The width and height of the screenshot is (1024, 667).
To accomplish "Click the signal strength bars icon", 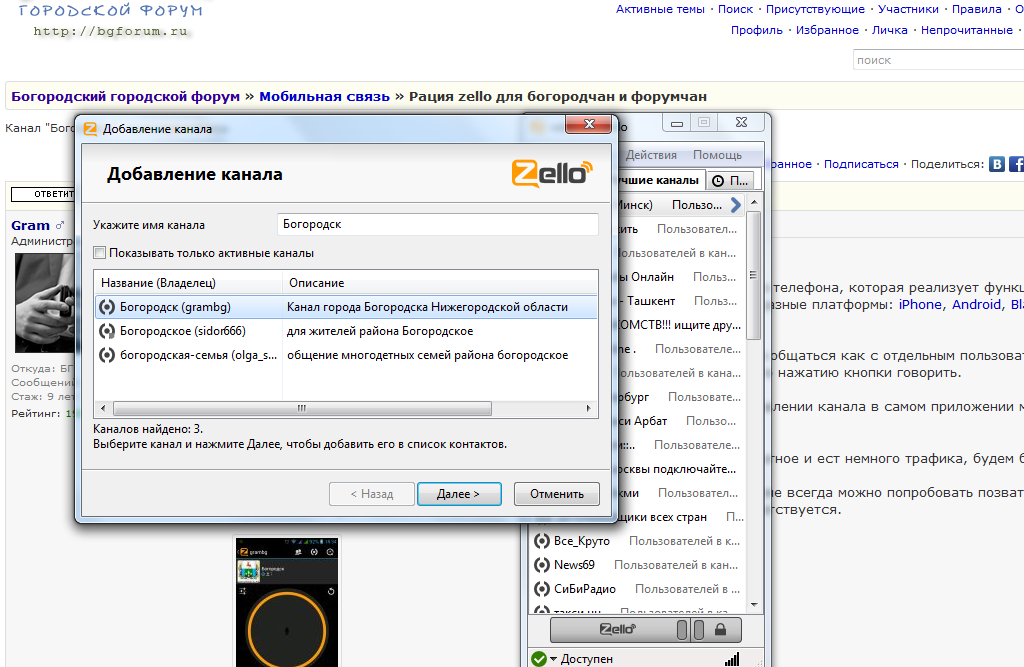I will 731,659.
